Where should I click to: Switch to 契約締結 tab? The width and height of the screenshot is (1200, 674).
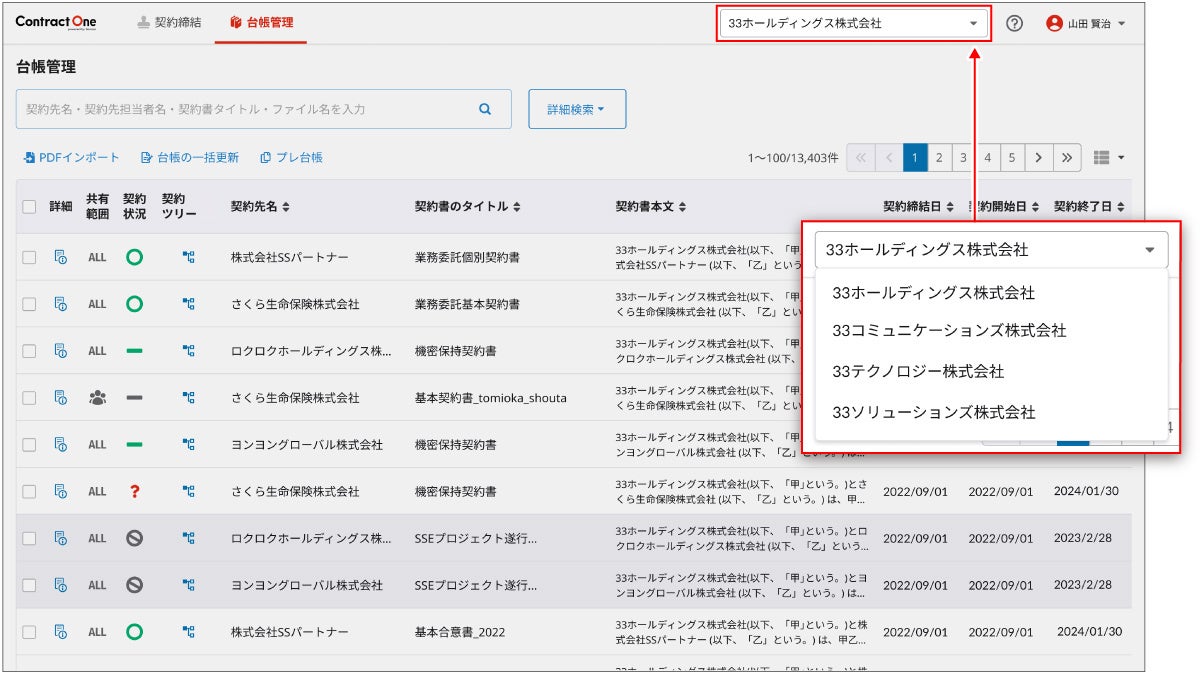[x=169, y=22]
